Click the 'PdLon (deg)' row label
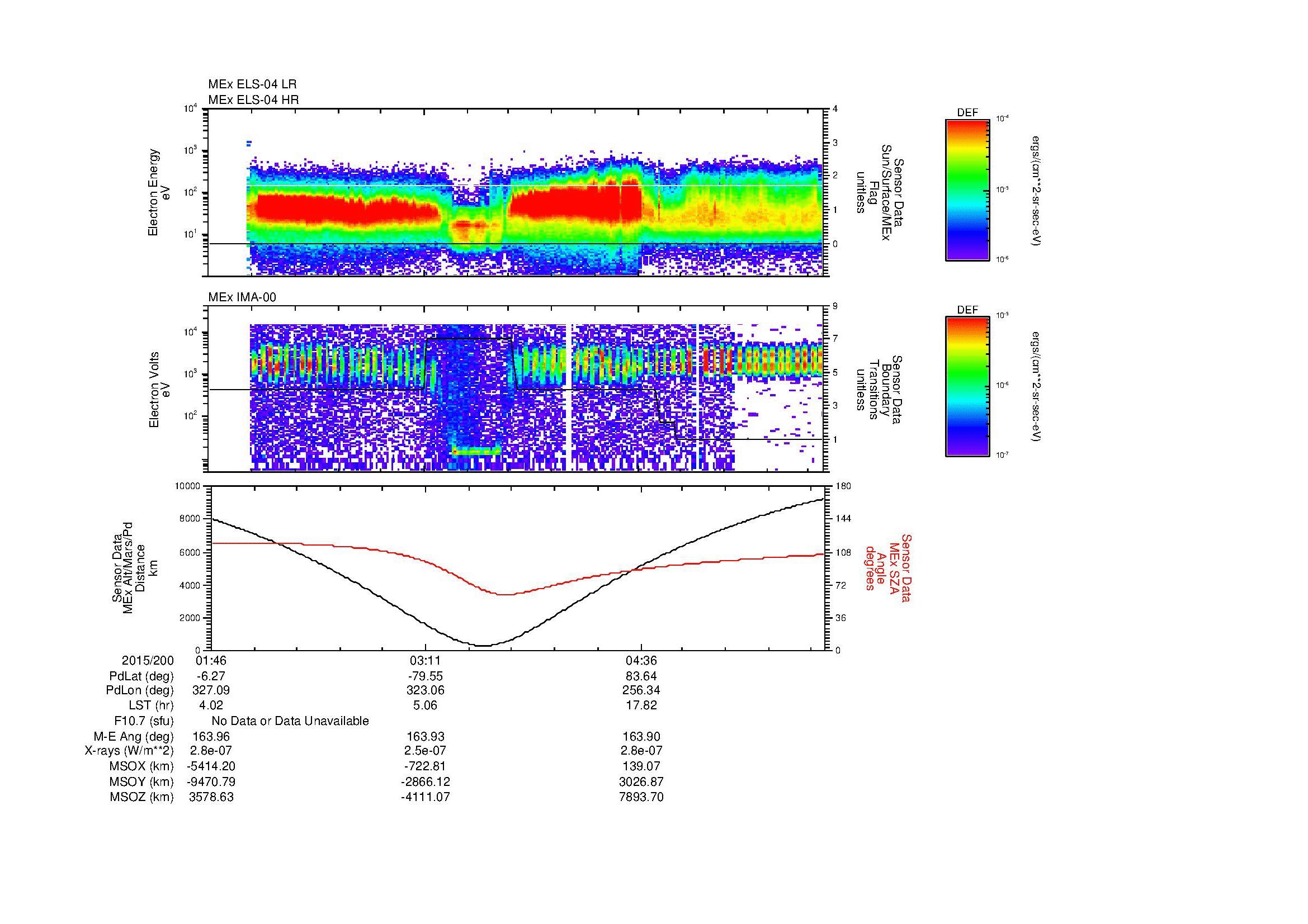The height and width of the screenshot is (924, 1308). click(141, 690)
